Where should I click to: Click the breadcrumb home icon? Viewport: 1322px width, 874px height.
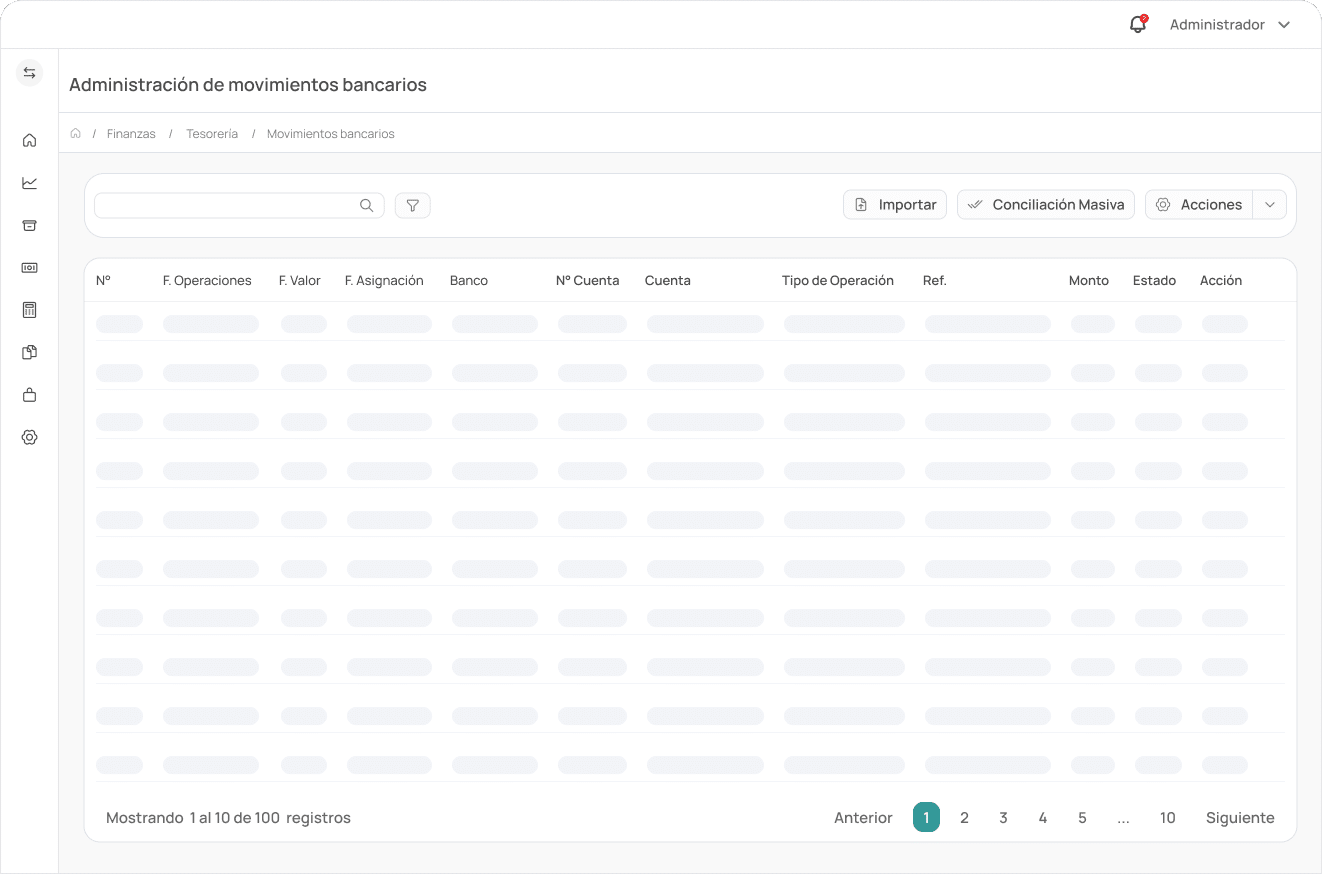75,133
